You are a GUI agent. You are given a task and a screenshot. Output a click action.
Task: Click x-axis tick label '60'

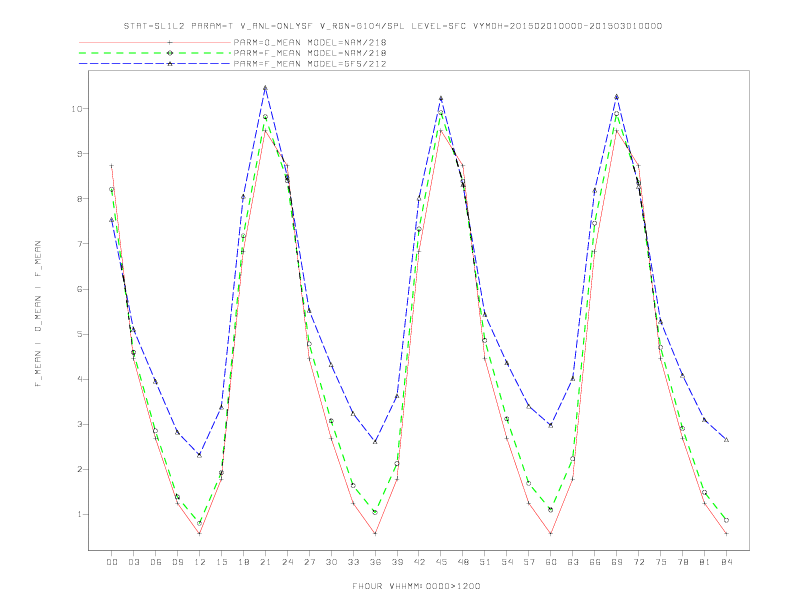coord(551,562)
